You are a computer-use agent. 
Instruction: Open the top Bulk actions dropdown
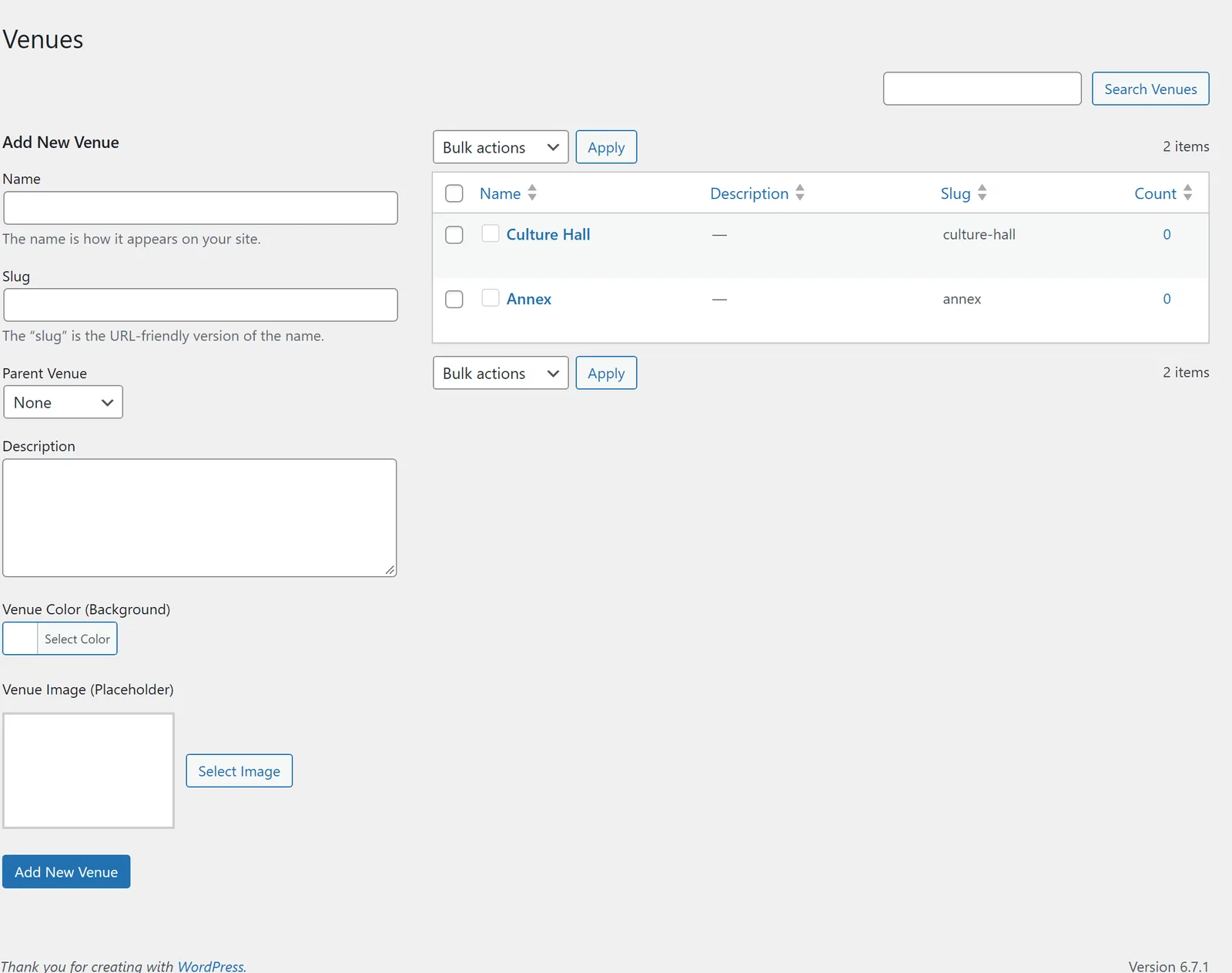point(500,147)
